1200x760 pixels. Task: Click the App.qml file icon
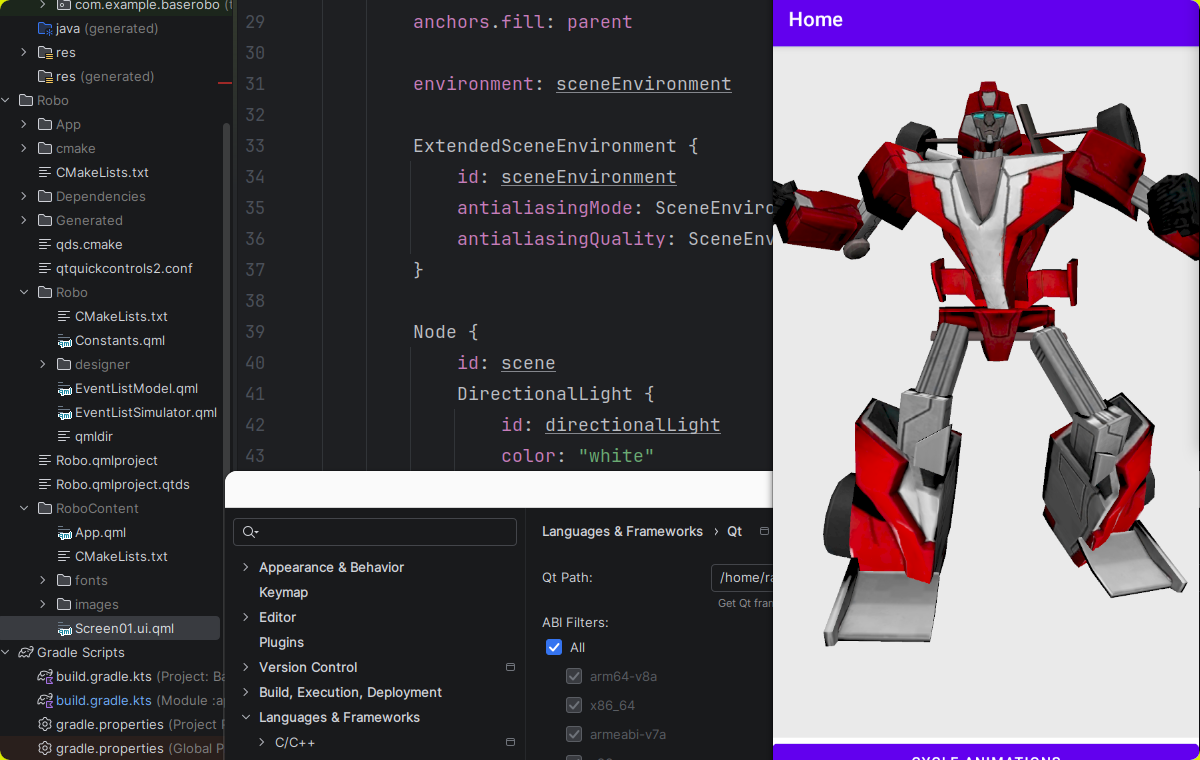coord(64,532)
